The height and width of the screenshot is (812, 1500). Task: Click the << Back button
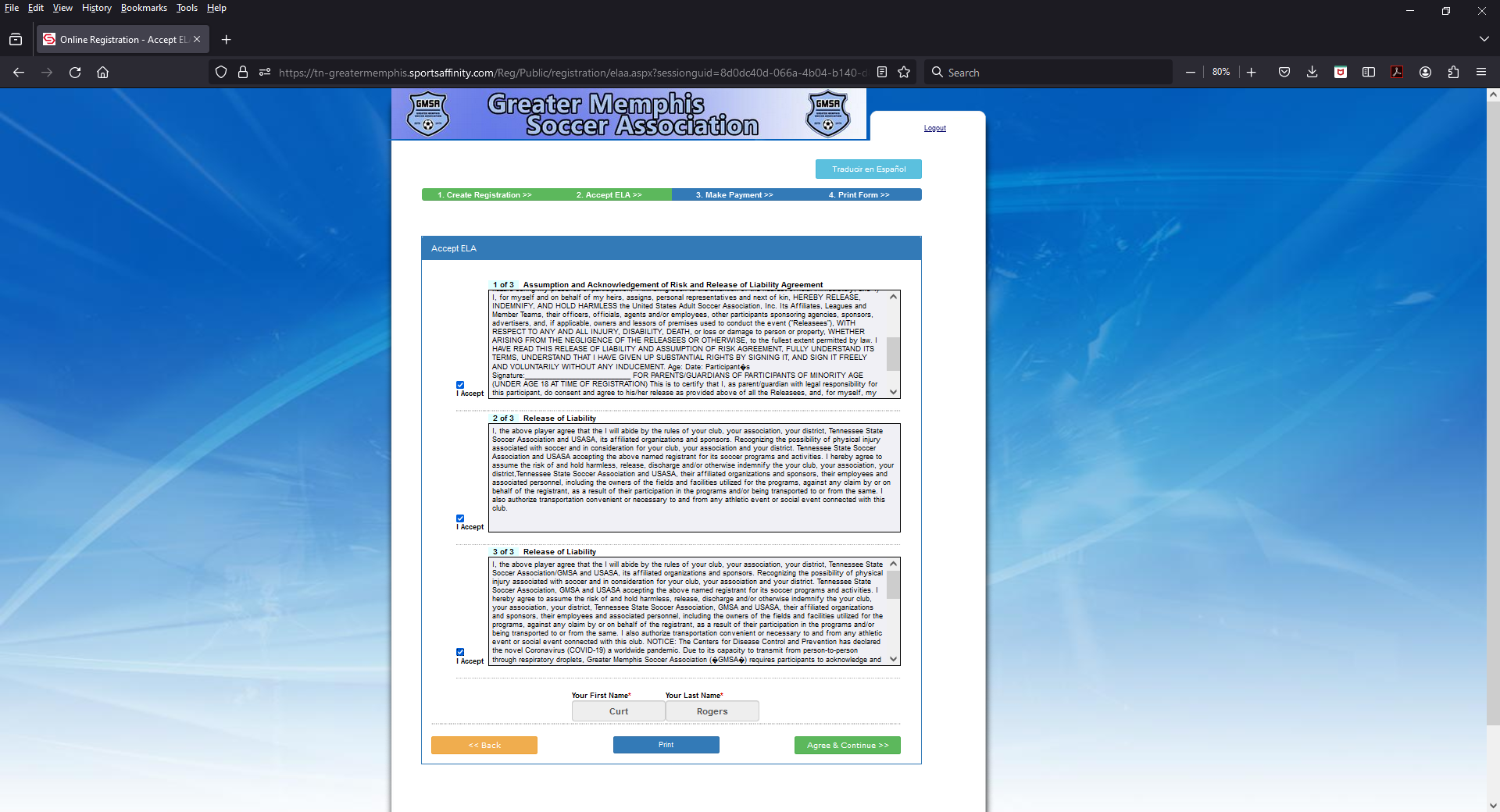point(484,745)
